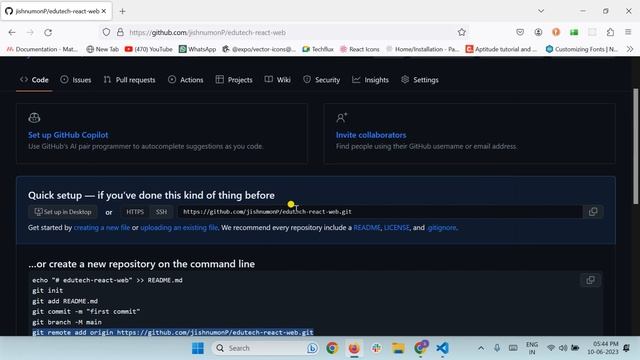Open the Code tab

34,80
